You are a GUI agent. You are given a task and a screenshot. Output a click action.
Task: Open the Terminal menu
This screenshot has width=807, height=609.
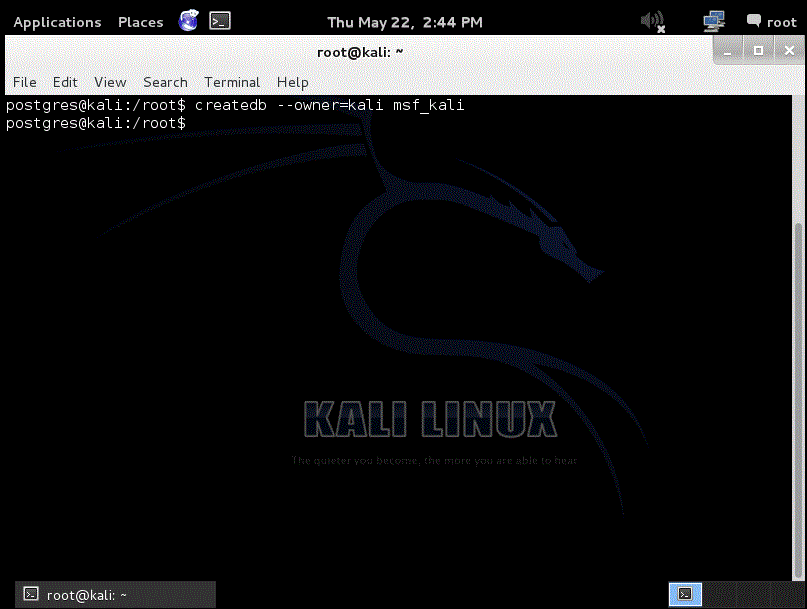click(232, 82)
